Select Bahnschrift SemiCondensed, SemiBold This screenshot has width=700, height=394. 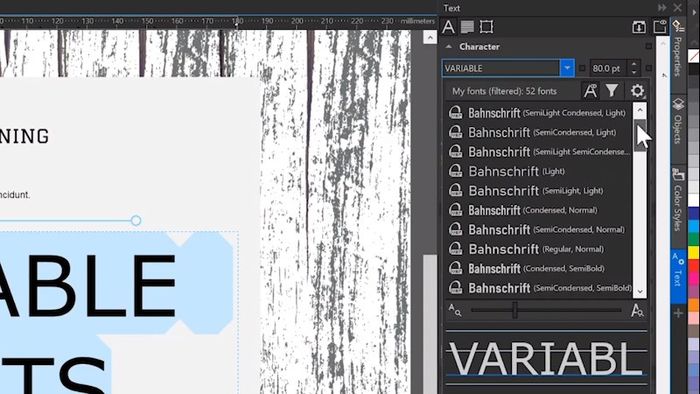[x=539, y=288]
